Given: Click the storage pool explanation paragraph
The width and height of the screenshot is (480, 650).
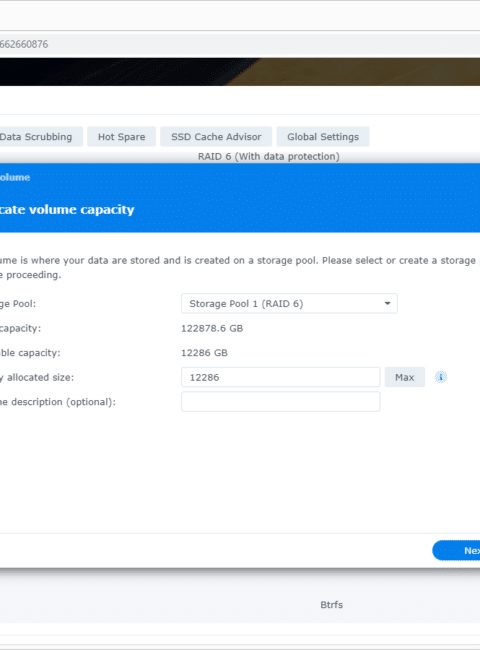Looking at the screenshot, I should point(238,267).
